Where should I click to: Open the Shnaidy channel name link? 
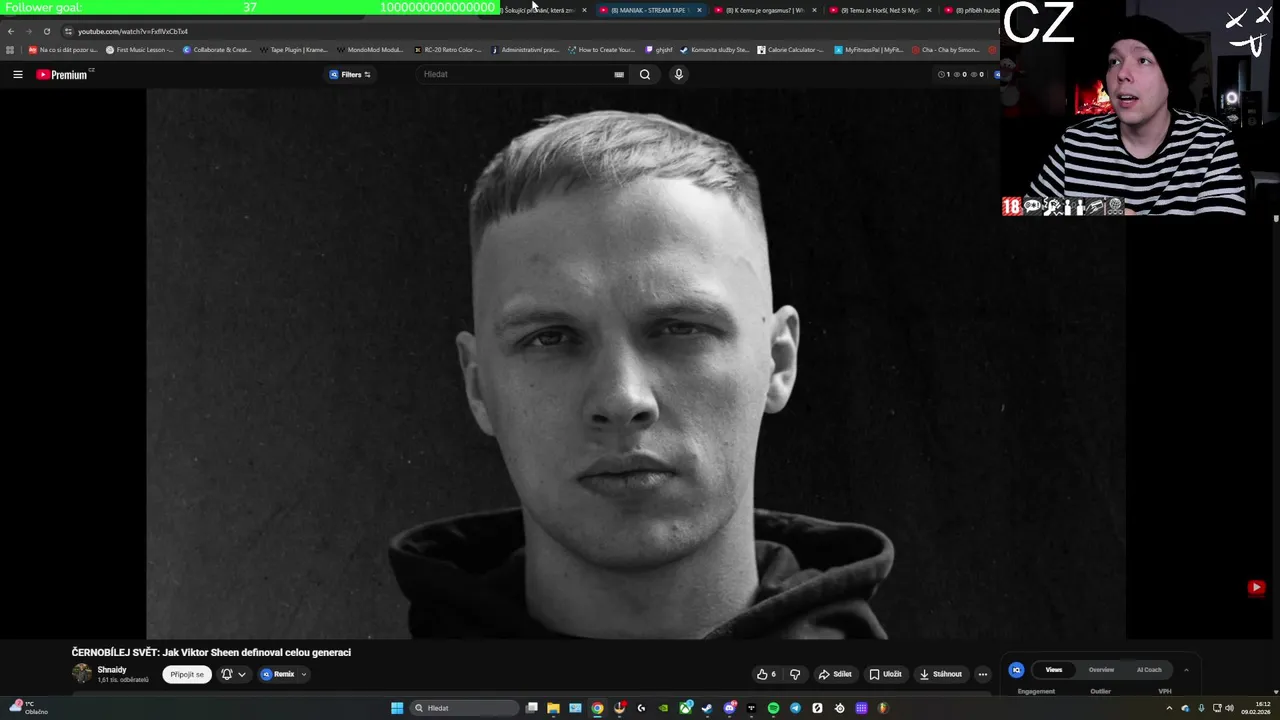(112, 669)
